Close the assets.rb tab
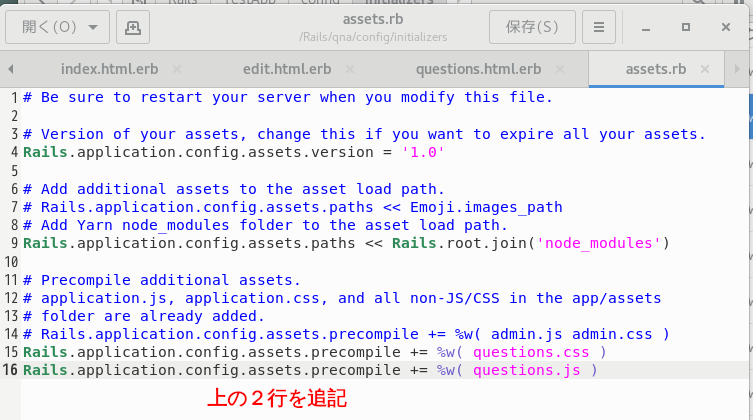Screen dimensions: 753x420 point(704,69)
